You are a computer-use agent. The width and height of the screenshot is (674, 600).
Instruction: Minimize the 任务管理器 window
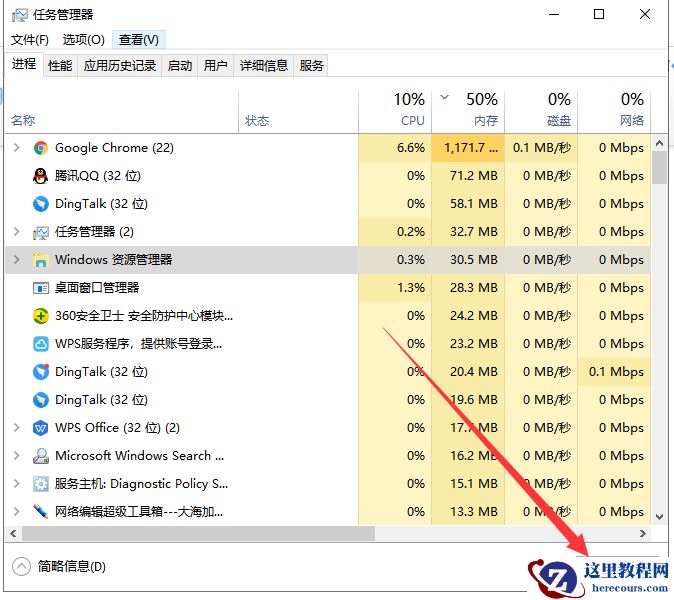coord(554,14)
